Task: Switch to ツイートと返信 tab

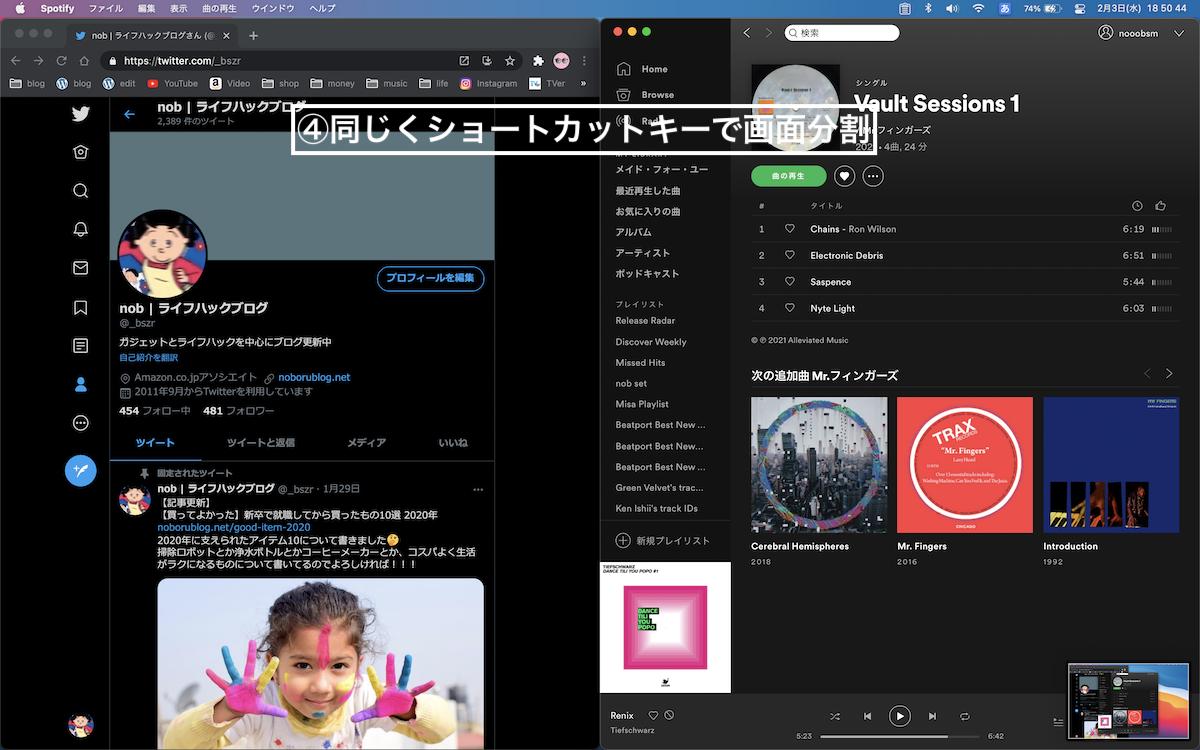Action: [x=260, y=443]
